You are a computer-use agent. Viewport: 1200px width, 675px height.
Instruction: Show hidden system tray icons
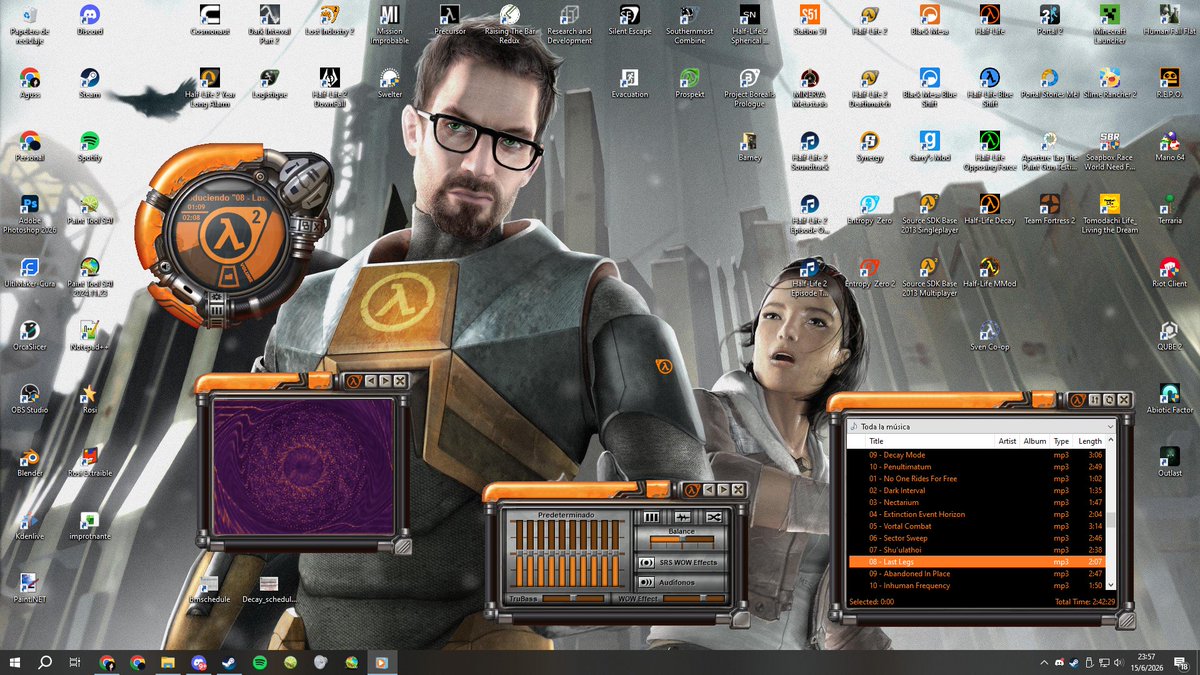pos(1045,662)
